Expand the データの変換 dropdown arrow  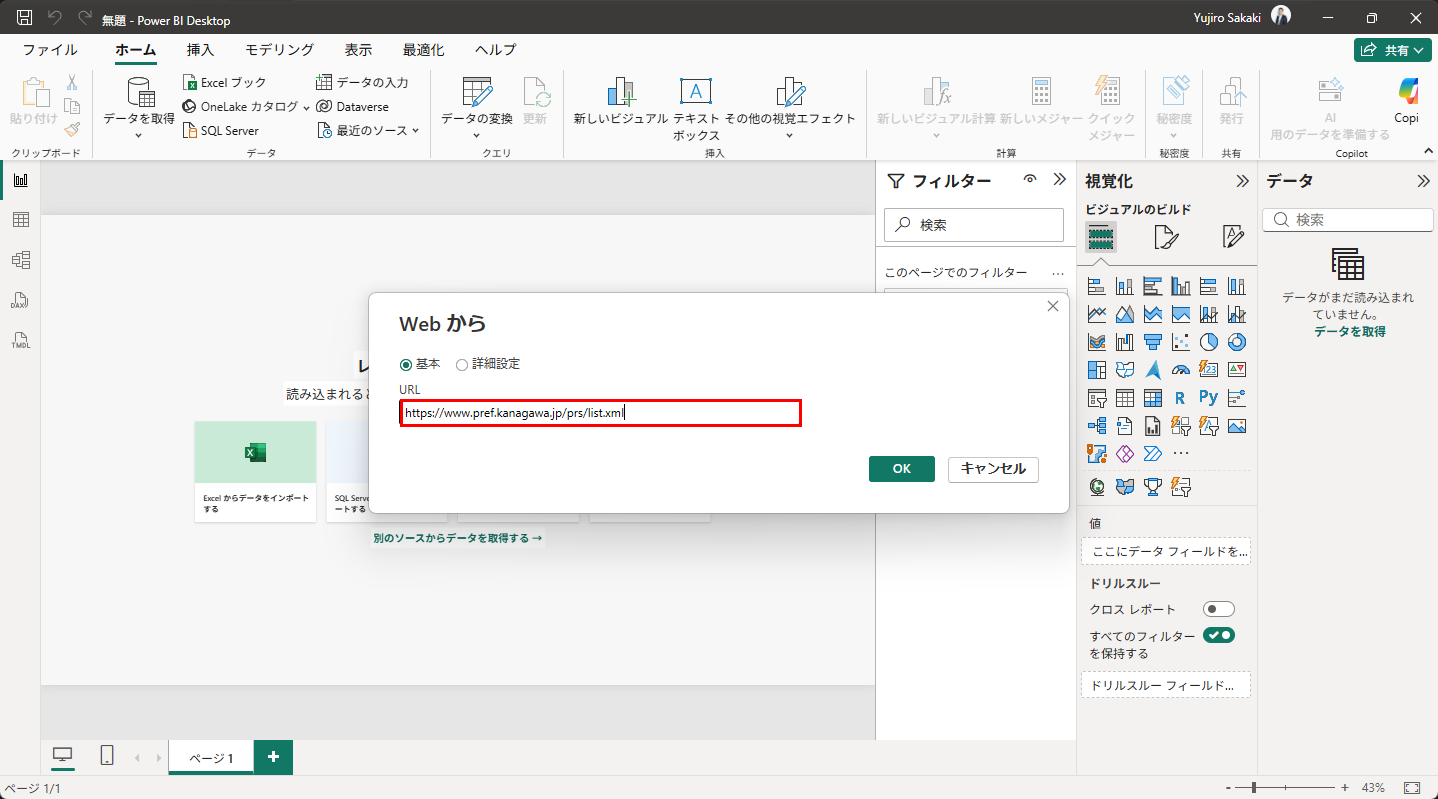click(477, 135)
